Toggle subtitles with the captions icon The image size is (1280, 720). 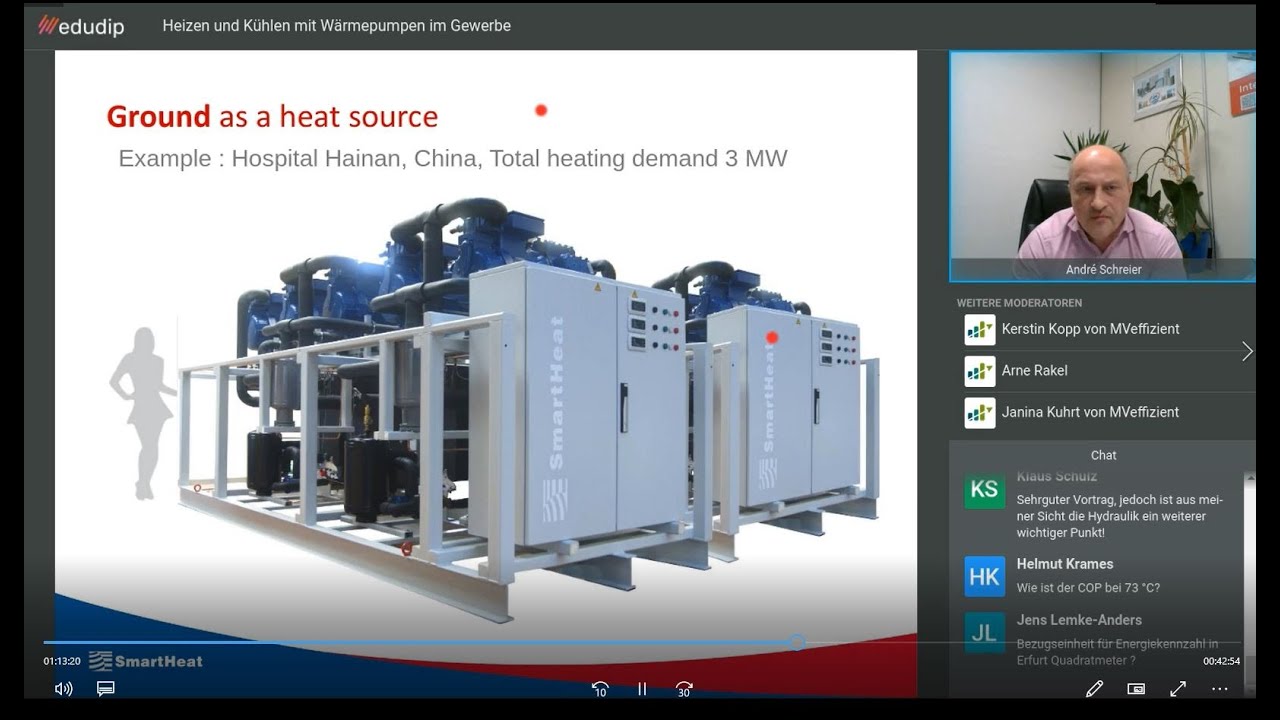[106, 688]
